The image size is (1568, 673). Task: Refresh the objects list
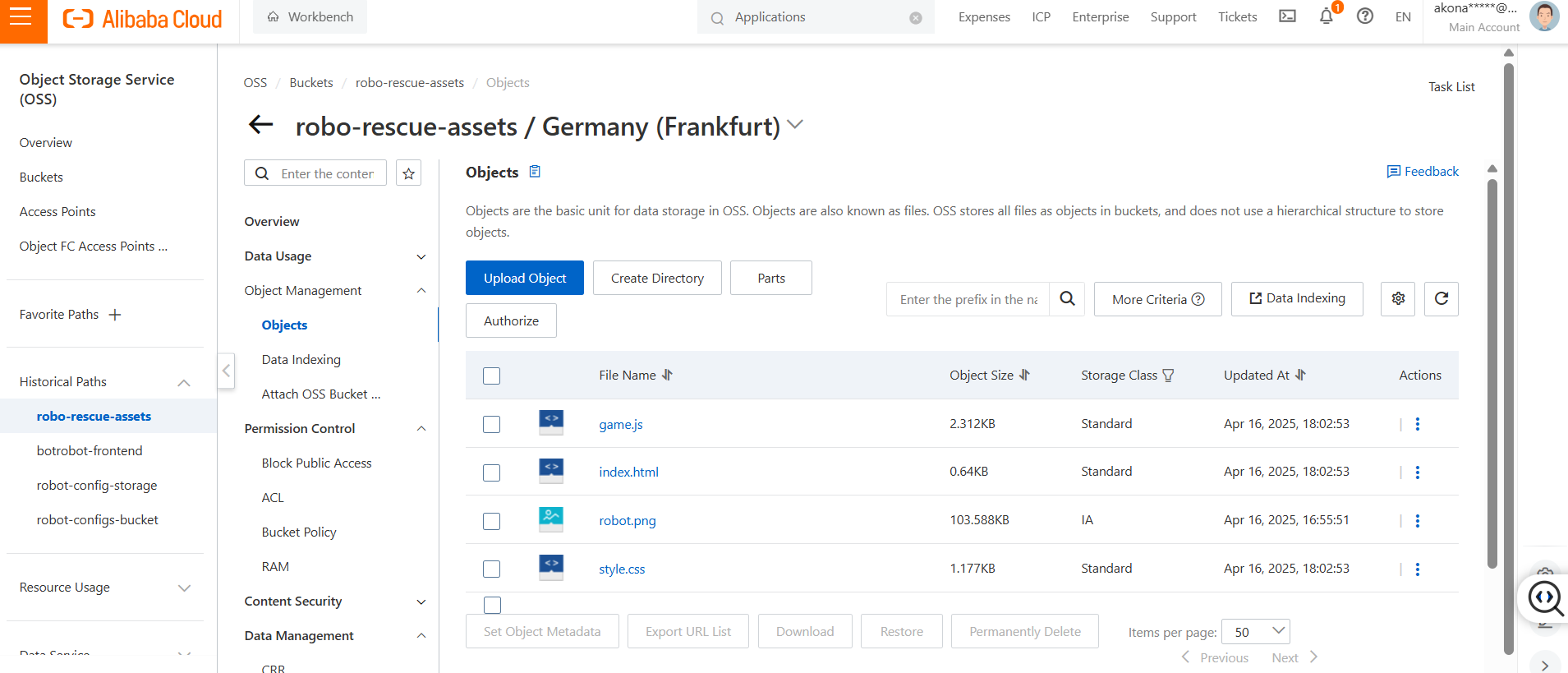(x=1442, y=299)
